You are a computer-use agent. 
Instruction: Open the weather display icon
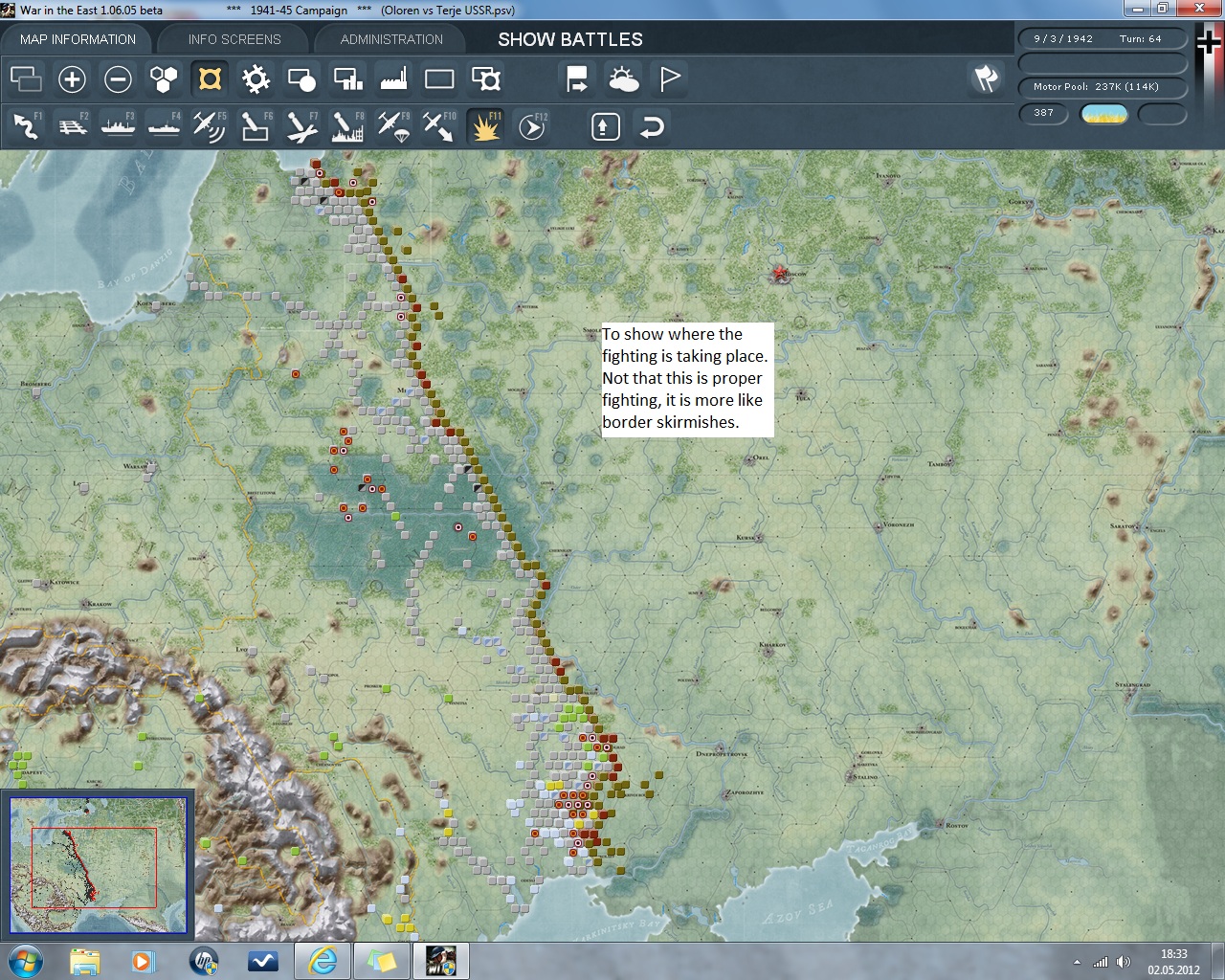tap(624, 78)
